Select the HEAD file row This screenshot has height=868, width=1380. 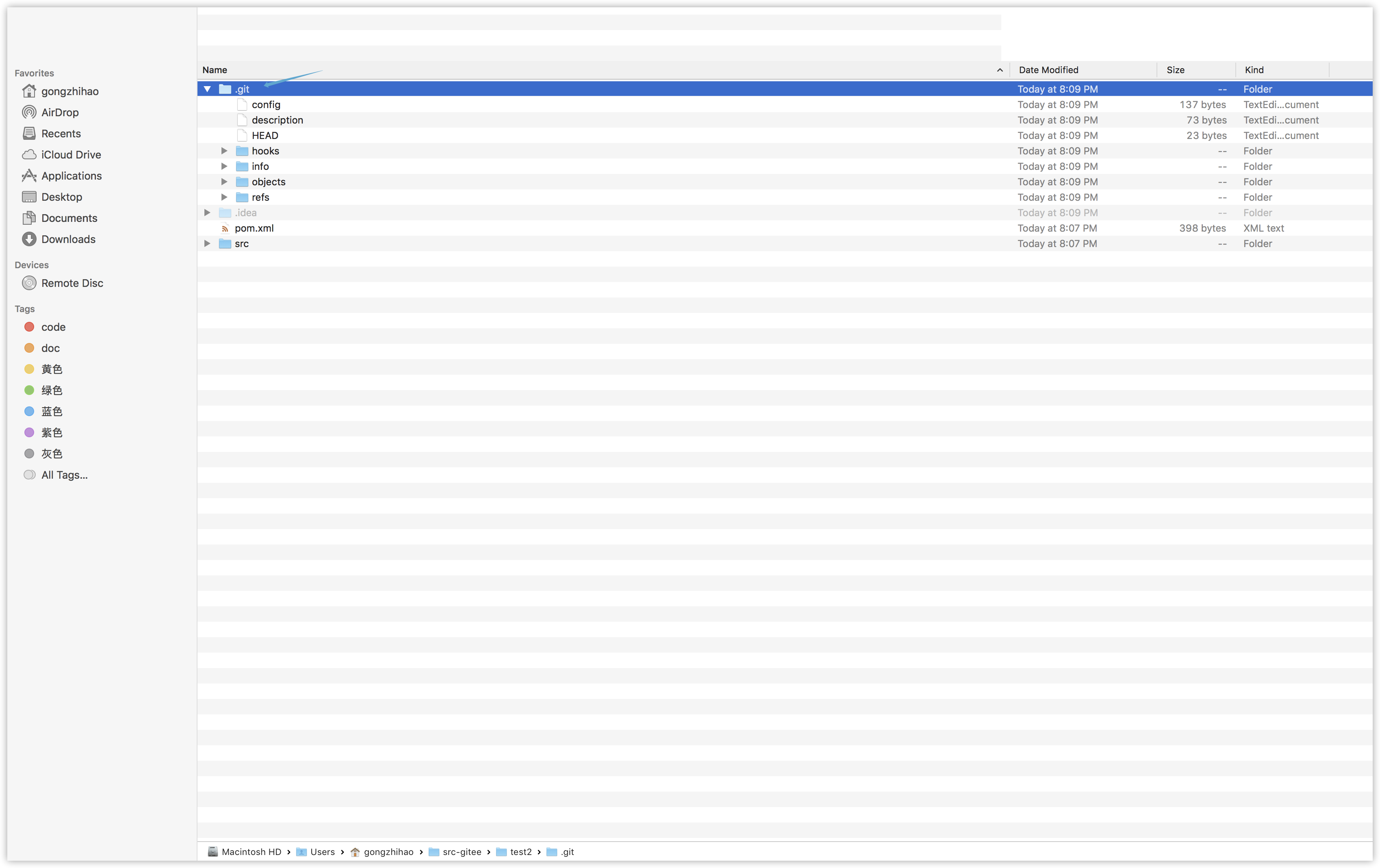[265, 135]
